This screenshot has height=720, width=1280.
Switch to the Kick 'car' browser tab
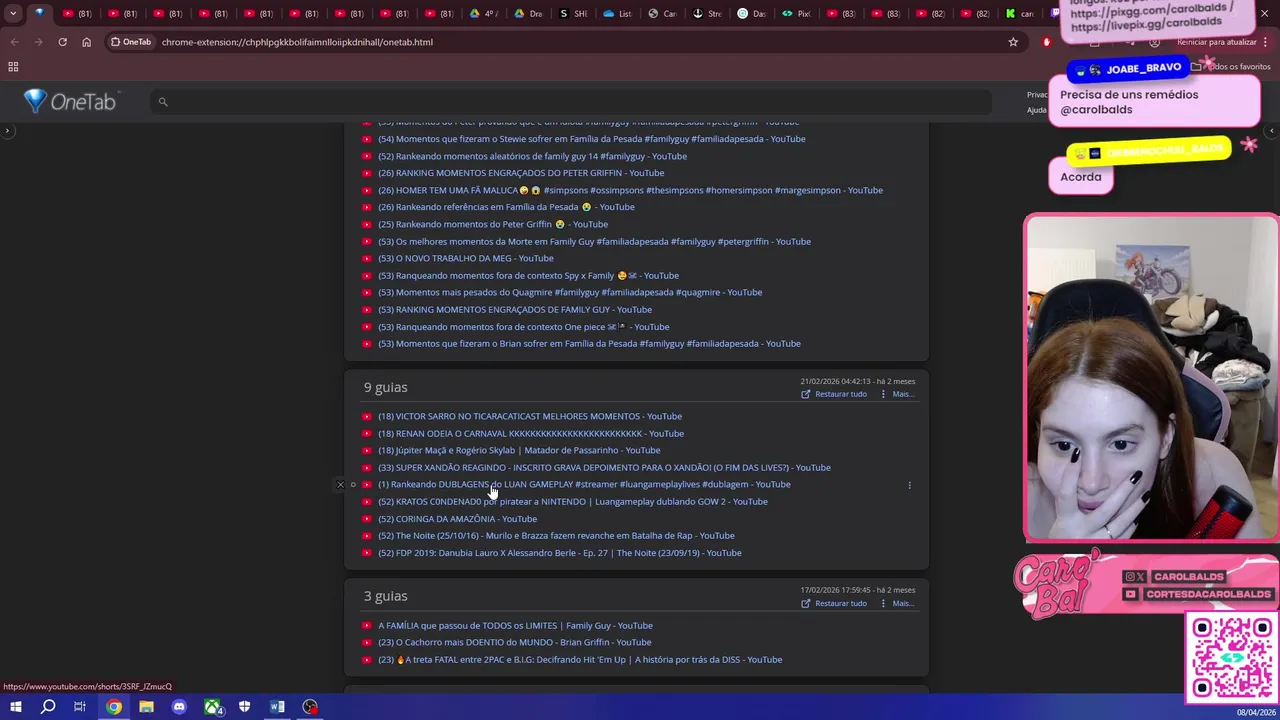(1020, 14)
